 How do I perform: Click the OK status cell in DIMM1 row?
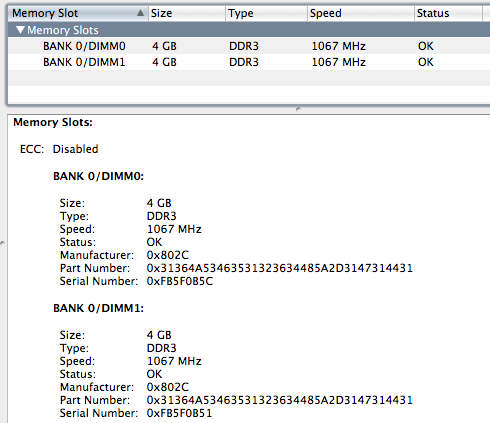pos(426,62)
